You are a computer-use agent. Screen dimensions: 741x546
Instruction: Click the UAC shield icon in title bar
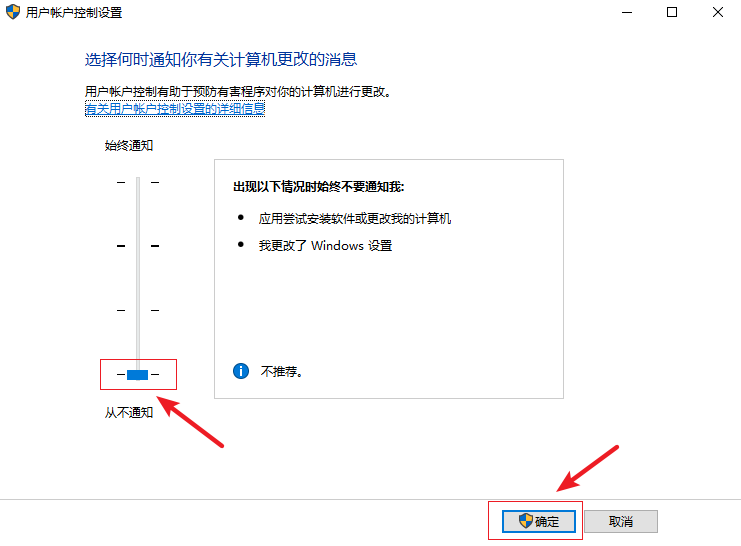pyautogui.click(x=13, y=12)
